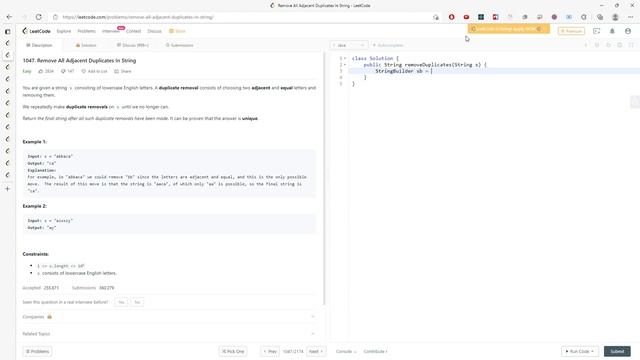Click the site info padlock in address bar
Viewport: 640px width, 360px height.
[55, 17]
